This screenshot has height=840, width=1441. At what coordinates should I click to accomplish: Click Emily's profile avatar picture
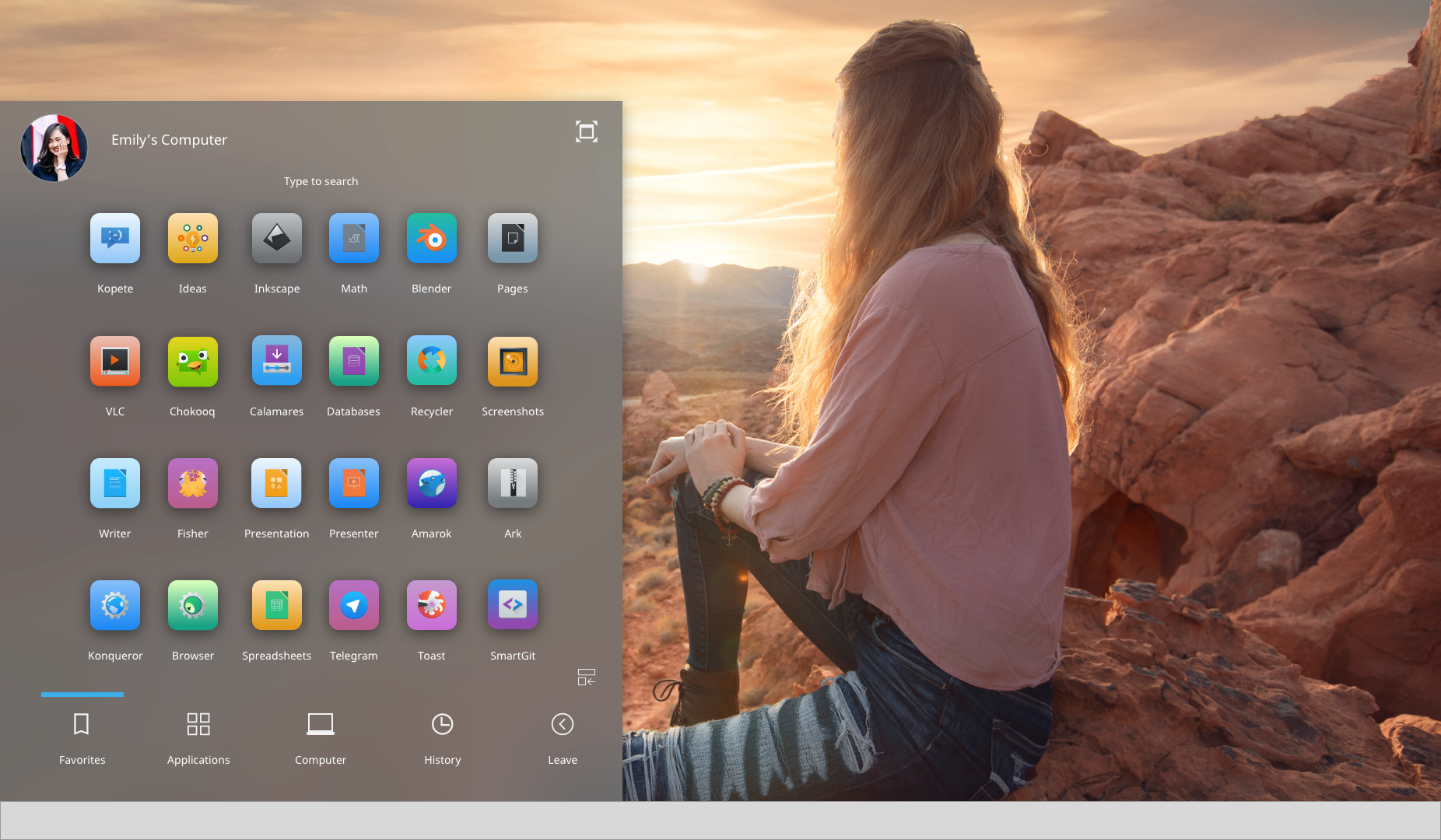point(54,148)
